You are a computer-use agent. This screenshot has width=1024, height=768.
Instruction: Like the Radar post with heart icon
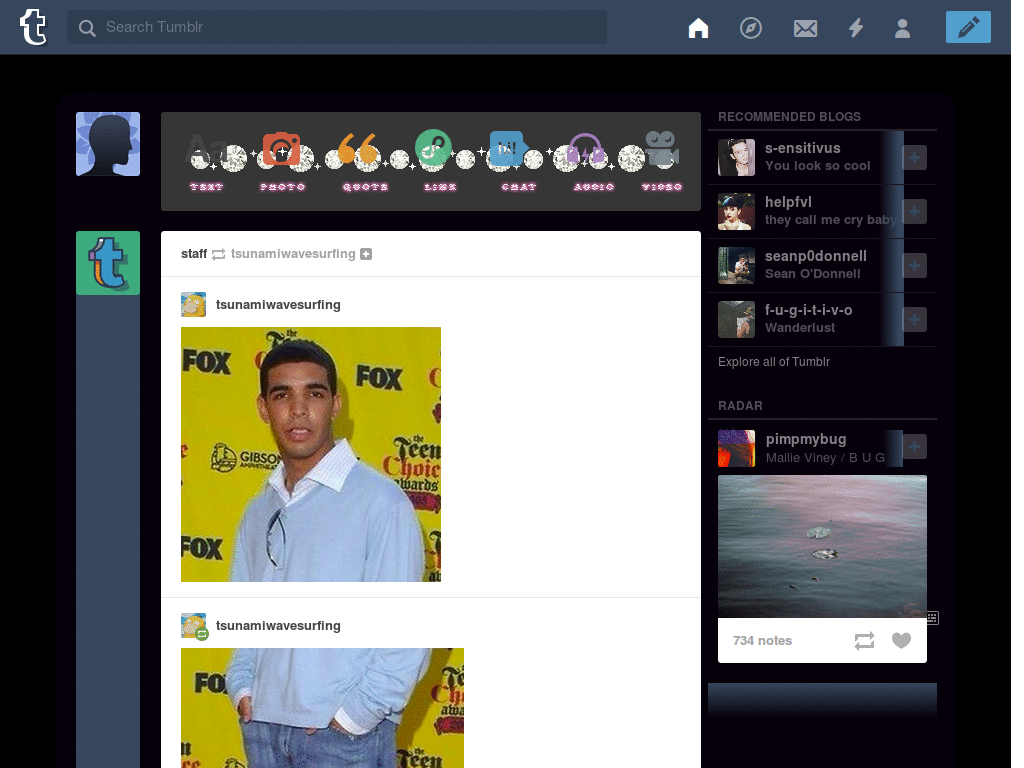pyautogui.click(x=901, y=641)
